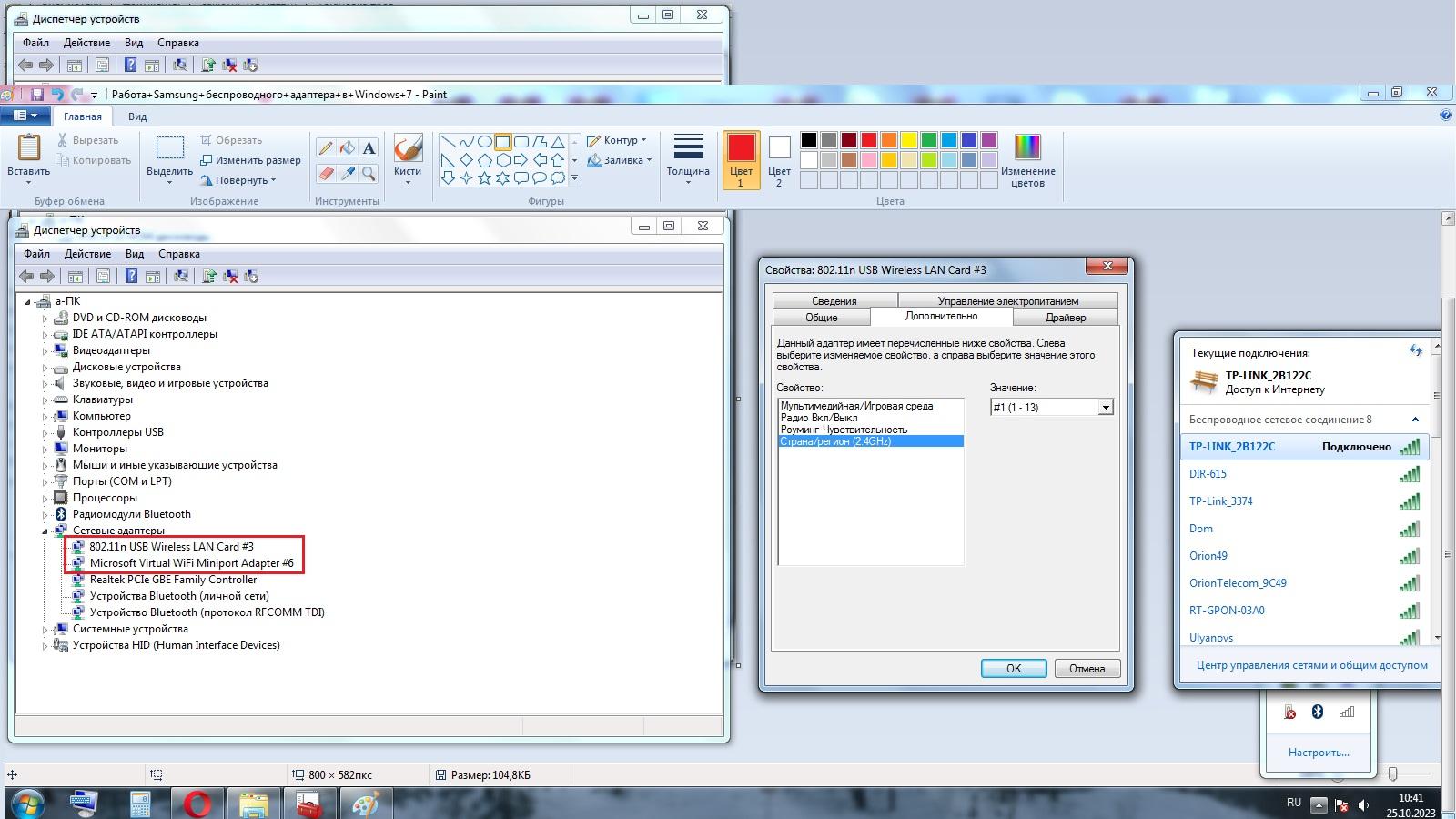Click the Вырезать cut button

point(87,140)
